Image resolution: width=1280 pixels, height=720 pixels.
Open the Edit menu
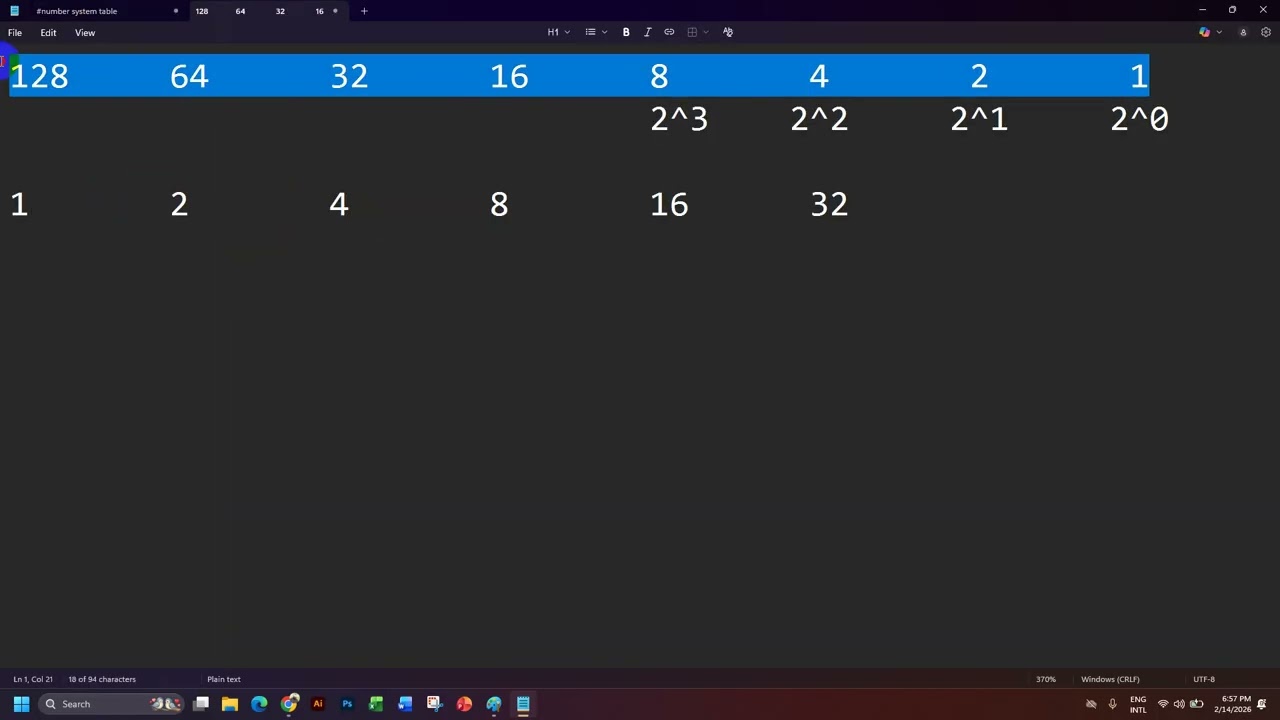48,33
